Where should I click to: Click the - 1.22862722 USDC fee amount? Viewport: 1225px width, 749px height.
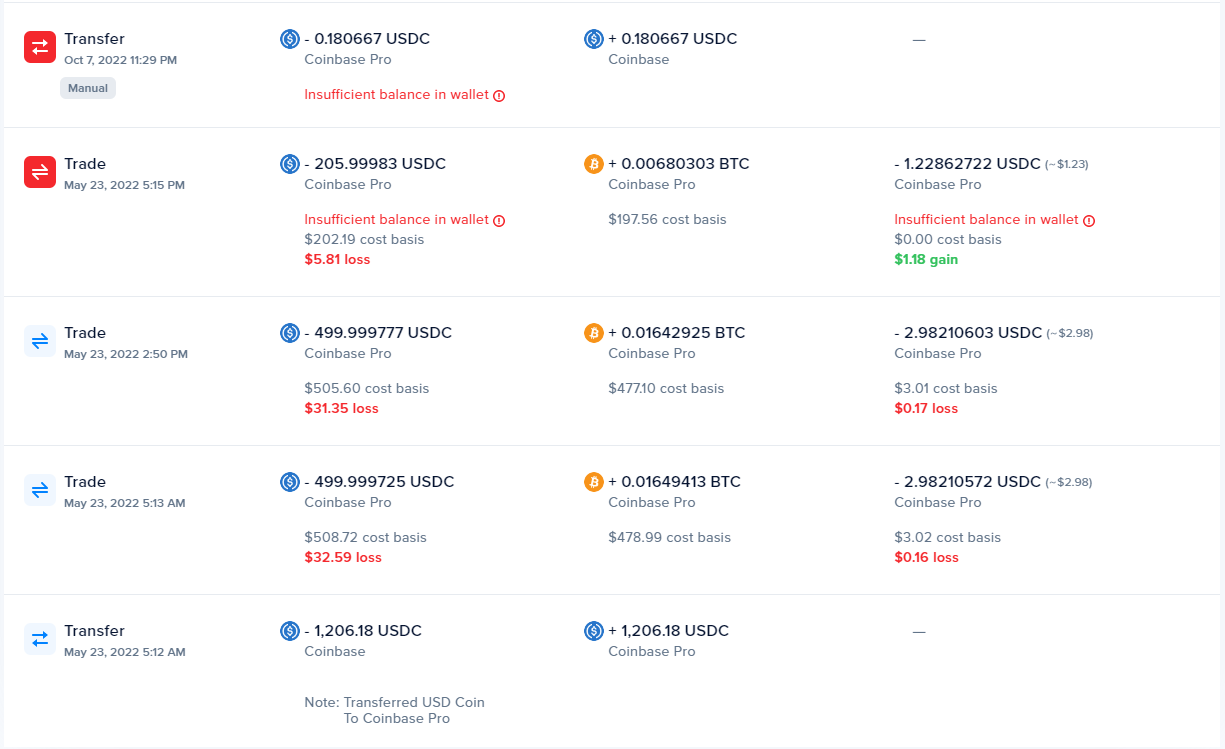tap(967, 164)
